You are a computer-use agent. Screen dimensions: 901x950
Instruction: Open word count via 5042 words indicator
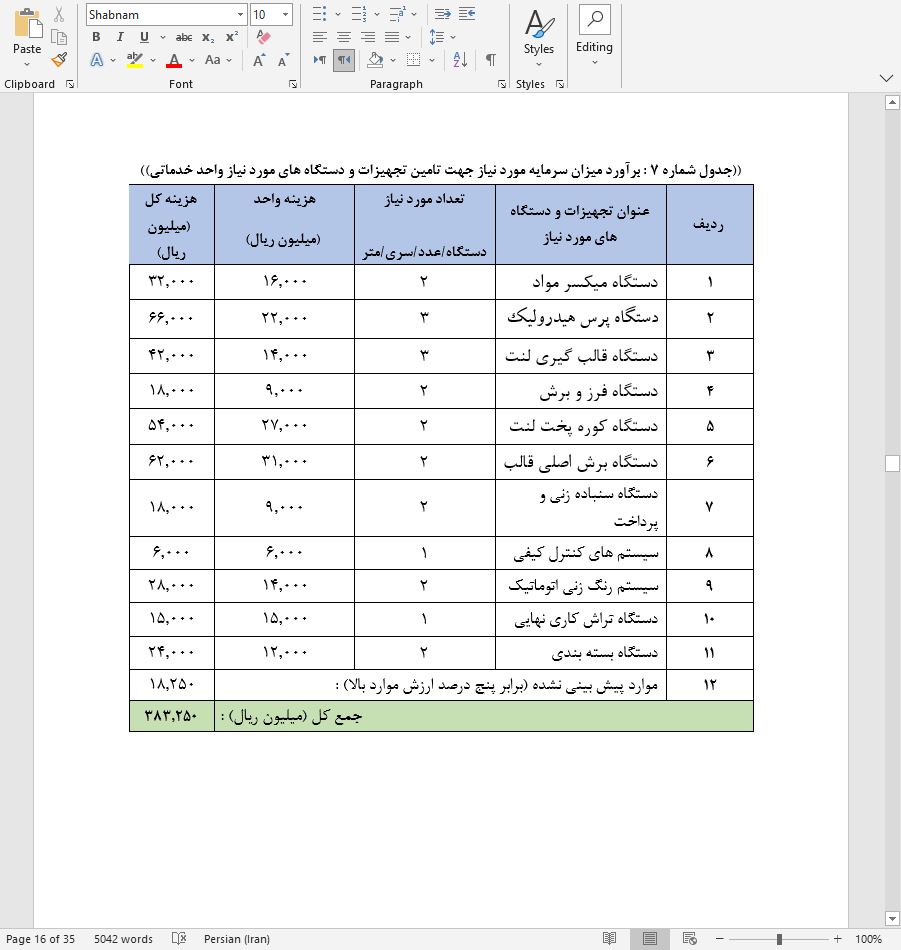(x=123, y=939)
